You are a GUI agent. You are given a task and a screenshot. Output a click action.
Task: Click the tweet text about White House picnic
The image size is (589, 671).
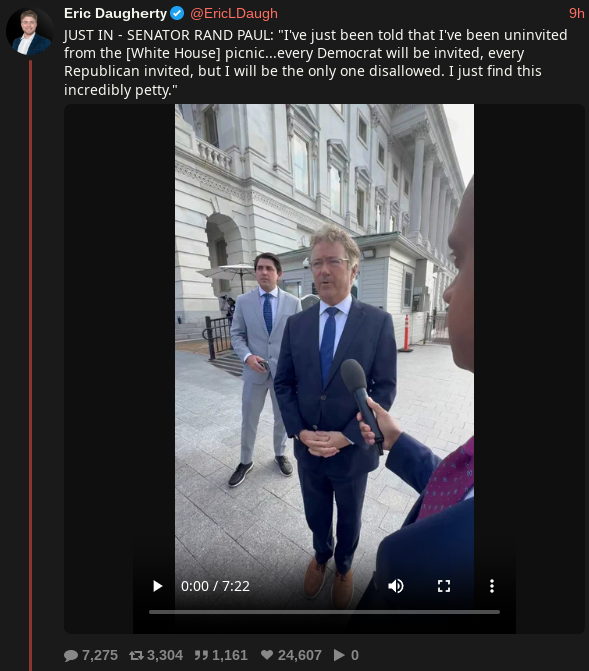click(x=315, y=62)
